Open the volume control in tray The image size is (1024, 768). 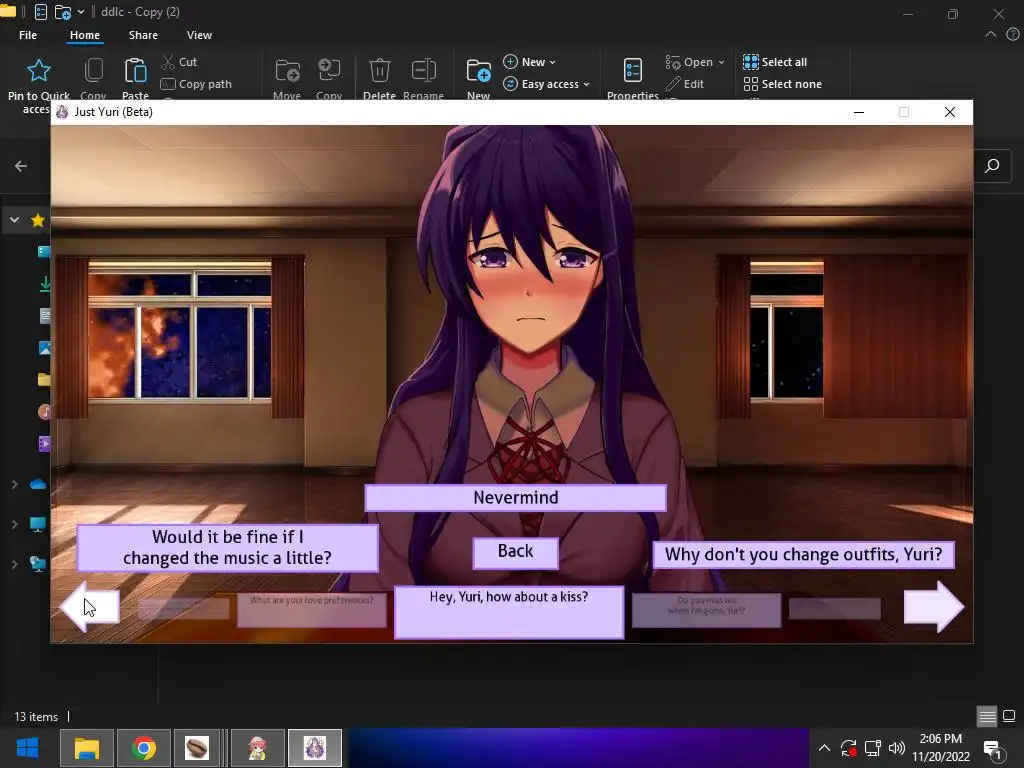(x=897, y=748)
